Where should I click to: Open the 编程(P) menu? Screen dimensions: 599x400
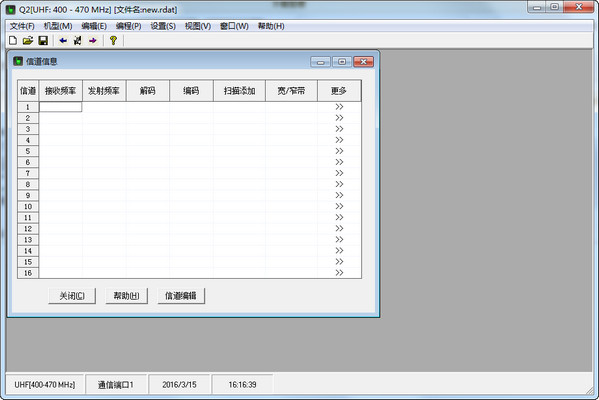128,26
